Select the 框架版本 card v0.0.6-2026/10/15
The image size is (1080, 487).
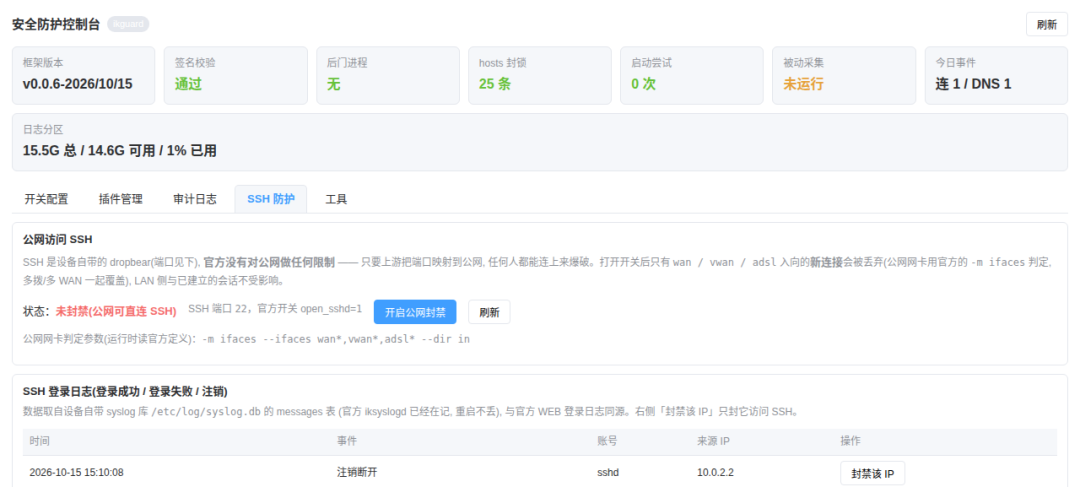point(83,76)
